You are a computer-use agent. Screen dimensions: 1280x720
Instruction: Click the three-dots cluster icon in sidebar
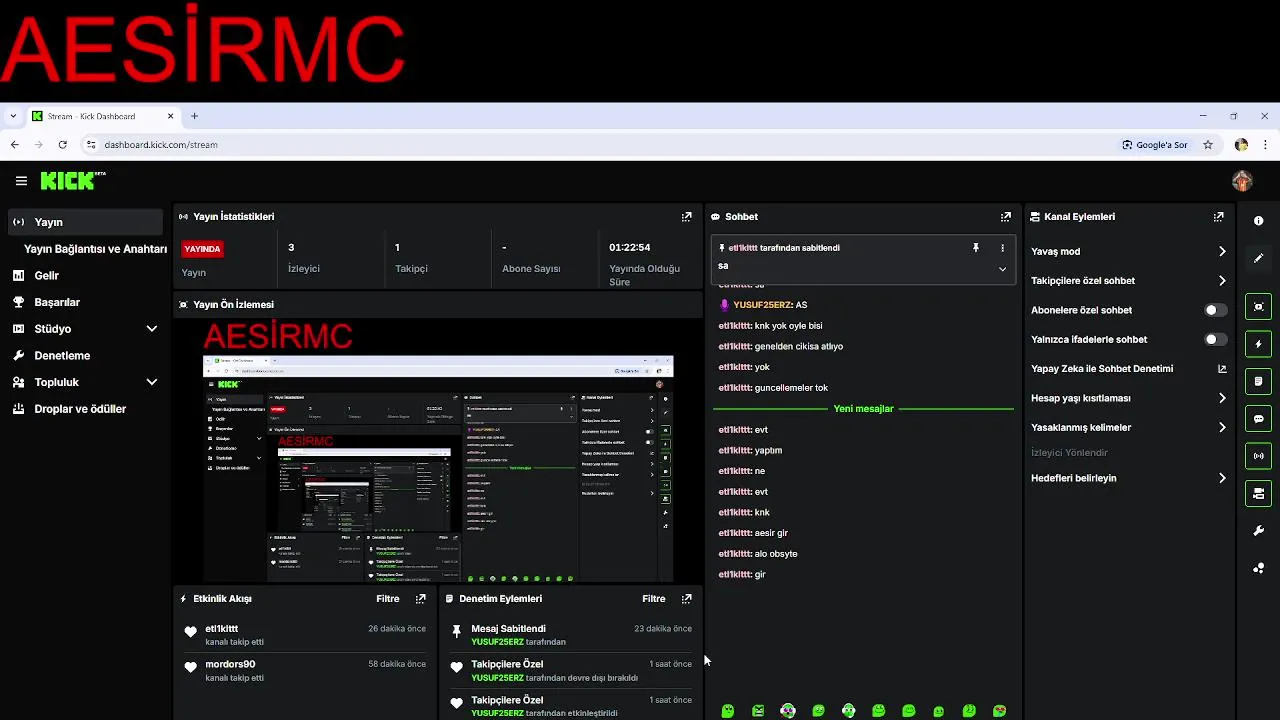click(x=1259, y=568)
